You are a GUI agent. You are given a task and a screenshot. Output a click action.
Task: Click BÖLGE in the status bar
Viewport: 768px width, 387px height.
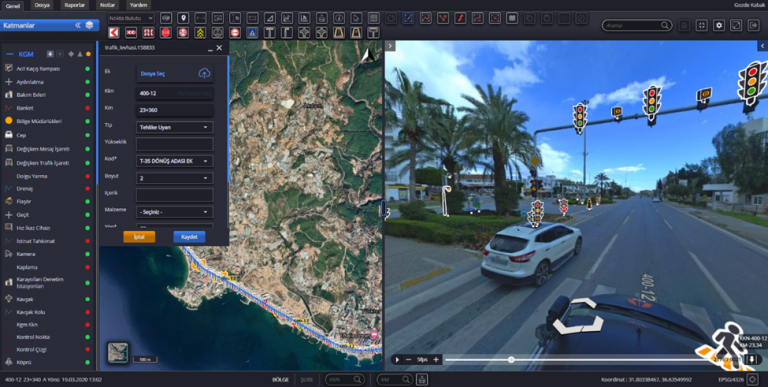(x=280, y=380)
